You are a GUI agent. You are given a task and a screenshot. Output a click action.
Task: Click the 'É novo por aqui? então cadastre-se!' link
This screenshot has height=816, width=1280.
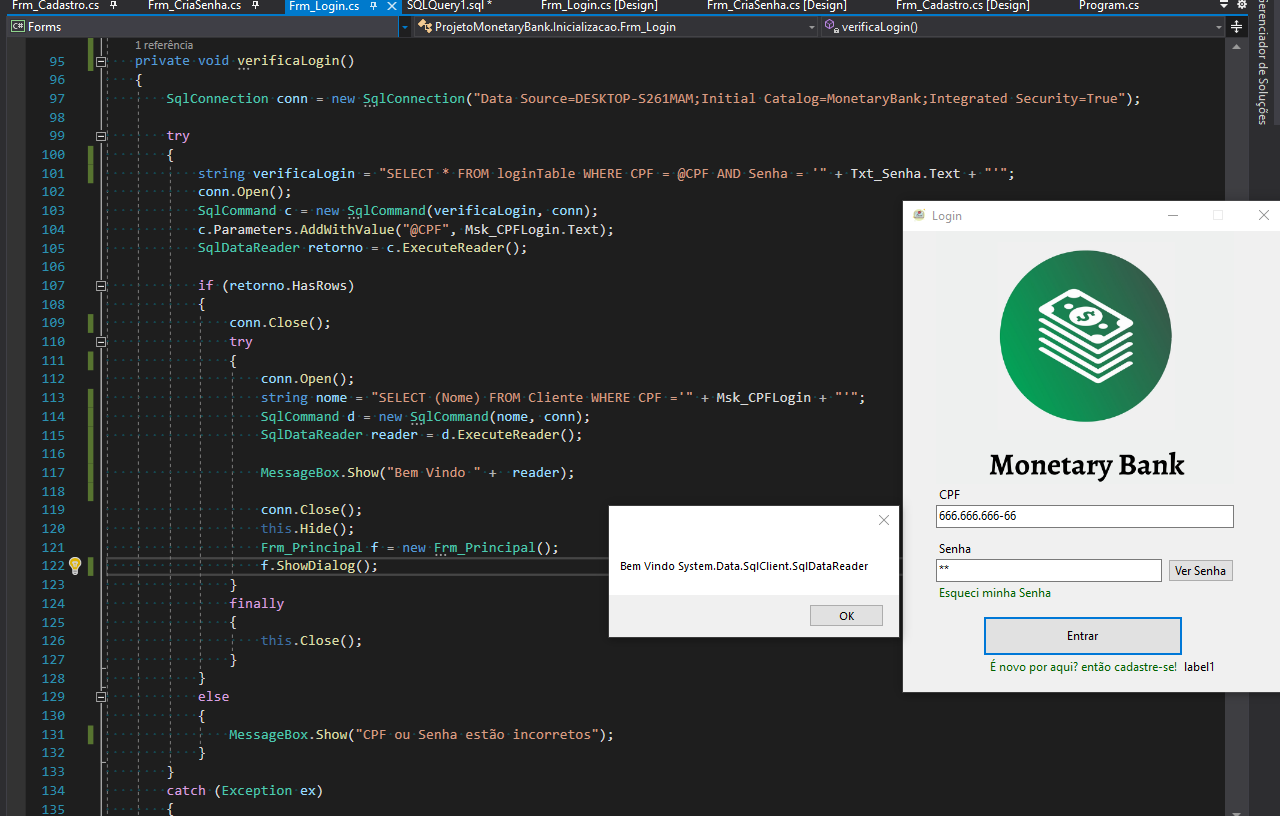(x=1083, y=666)
